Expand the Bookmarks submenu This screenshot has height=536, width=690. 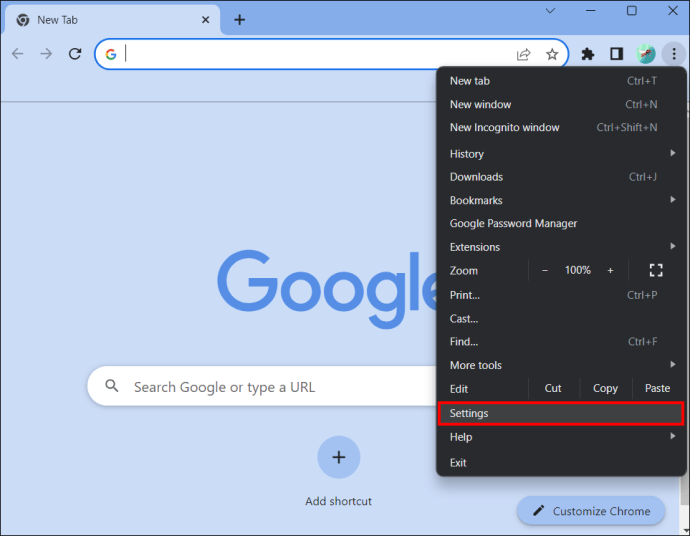point(561,200)
